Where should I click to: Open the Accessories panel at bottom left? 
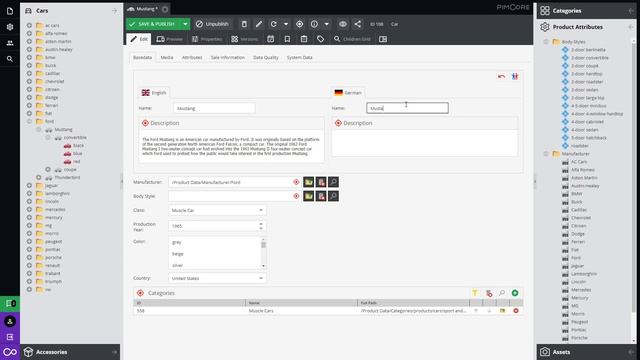[70, 352]
